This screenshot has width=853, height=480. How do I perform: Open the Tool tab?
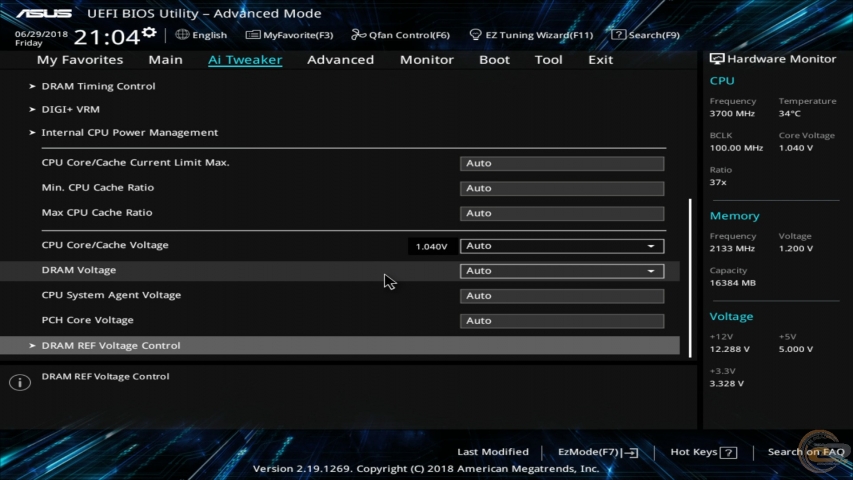[x=548, y=60]
